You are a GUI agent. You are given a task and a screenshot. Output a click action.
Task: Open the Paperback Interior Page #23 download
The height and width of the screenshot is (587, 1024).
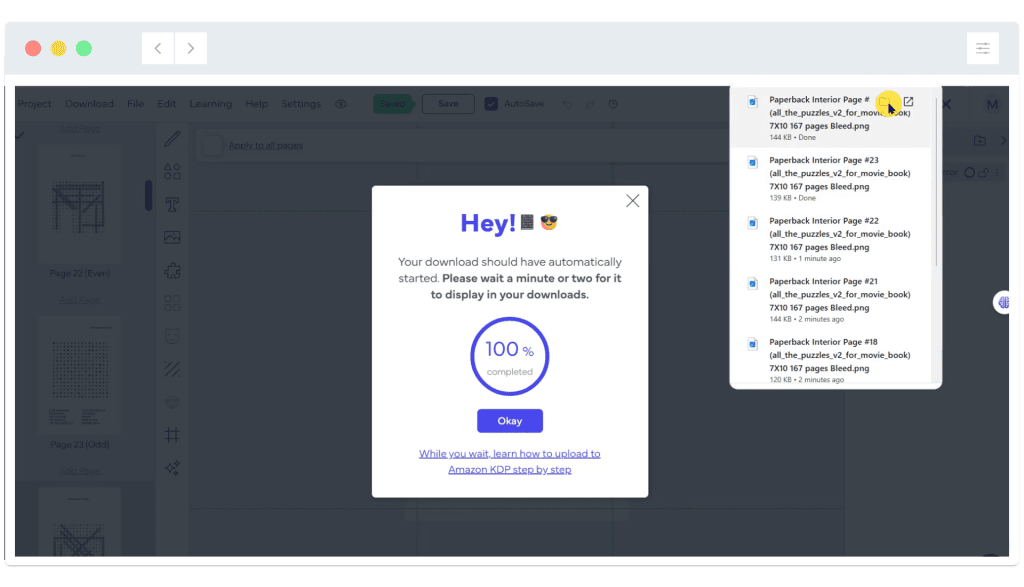click(x=830, y=179)
